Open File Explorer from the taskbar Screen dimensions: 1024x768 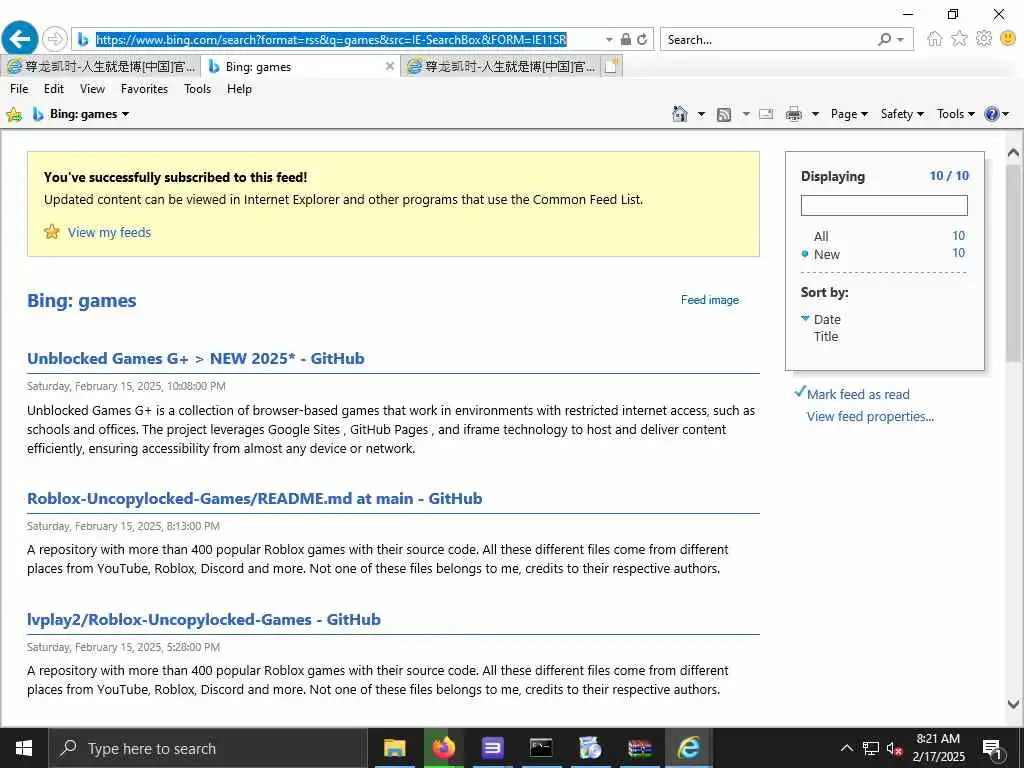pyautogui.click(x=394, y=748)
